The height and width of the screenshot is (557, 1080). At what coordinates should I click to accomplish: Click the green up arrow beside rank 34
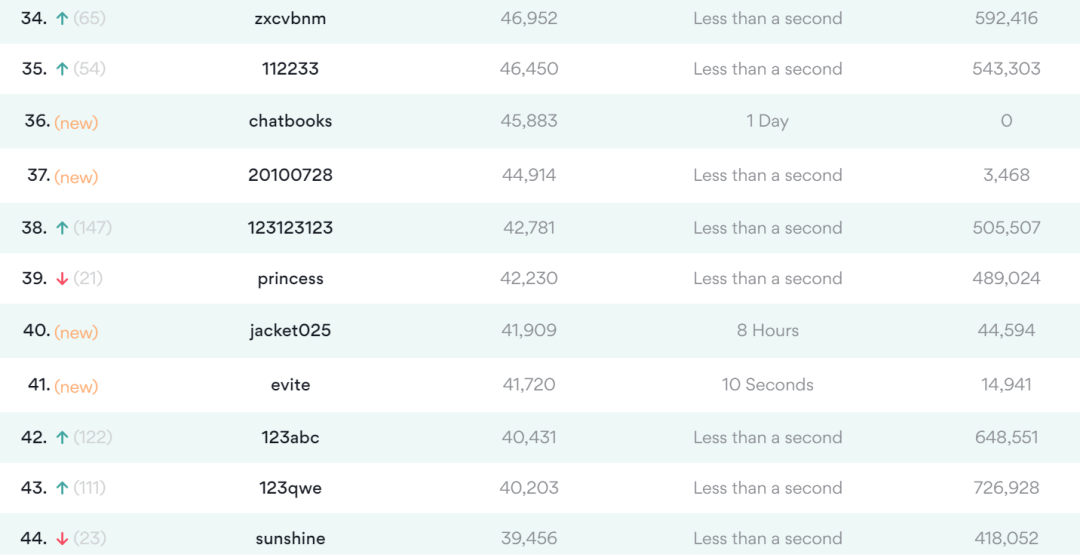[62, 19]
